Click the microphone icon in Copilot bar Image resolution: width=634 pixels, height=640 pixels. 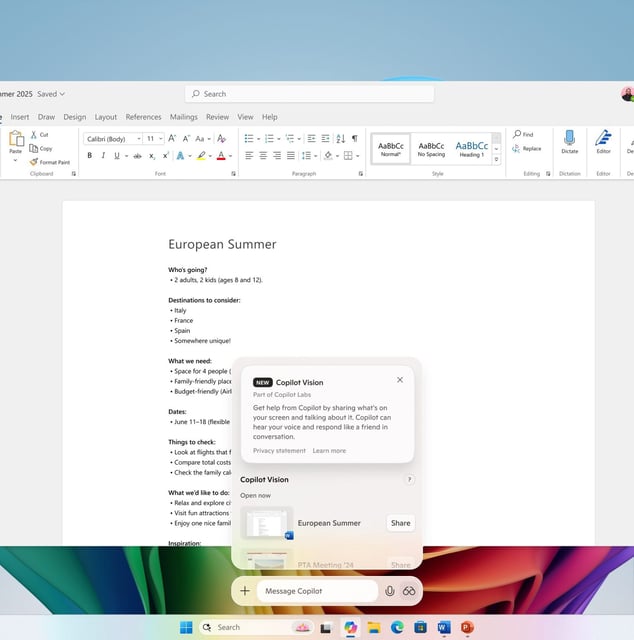[x=390, y=591]
